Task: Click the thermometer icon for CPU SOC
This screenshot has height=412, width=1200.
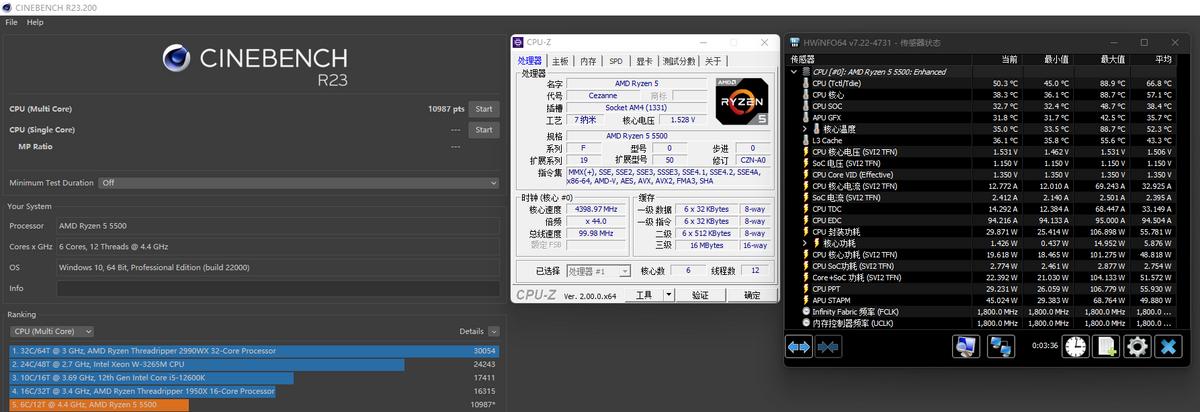Action: pyautogui.click(x=806, y=106)
